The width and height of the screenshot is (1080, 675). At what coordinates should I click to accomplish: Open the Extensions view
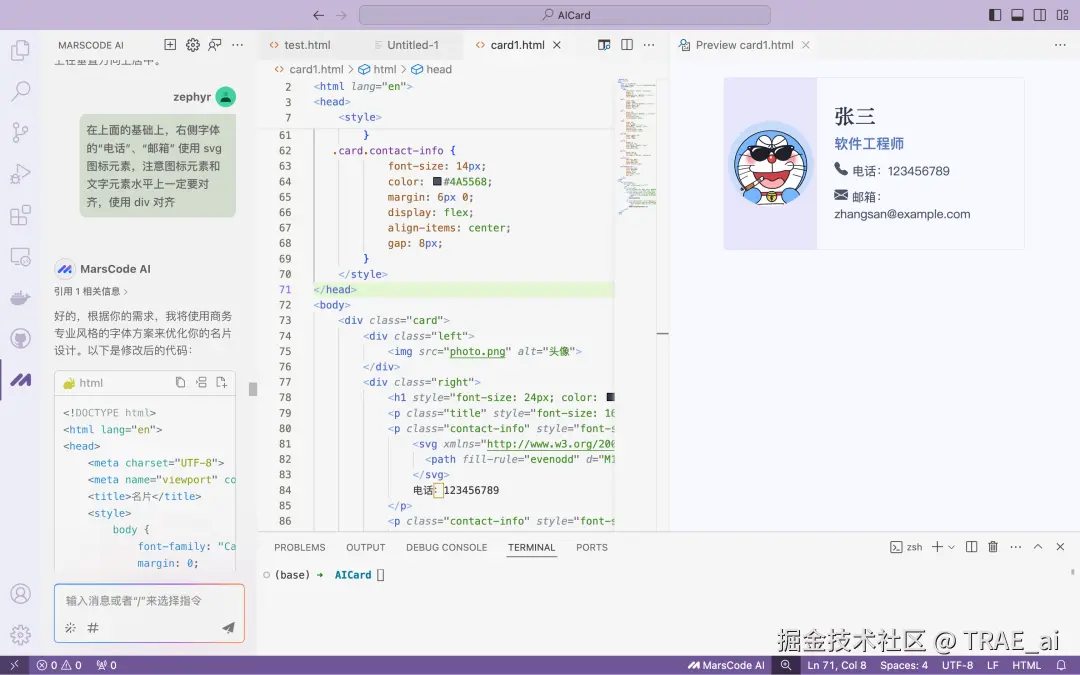coord(20,215)
